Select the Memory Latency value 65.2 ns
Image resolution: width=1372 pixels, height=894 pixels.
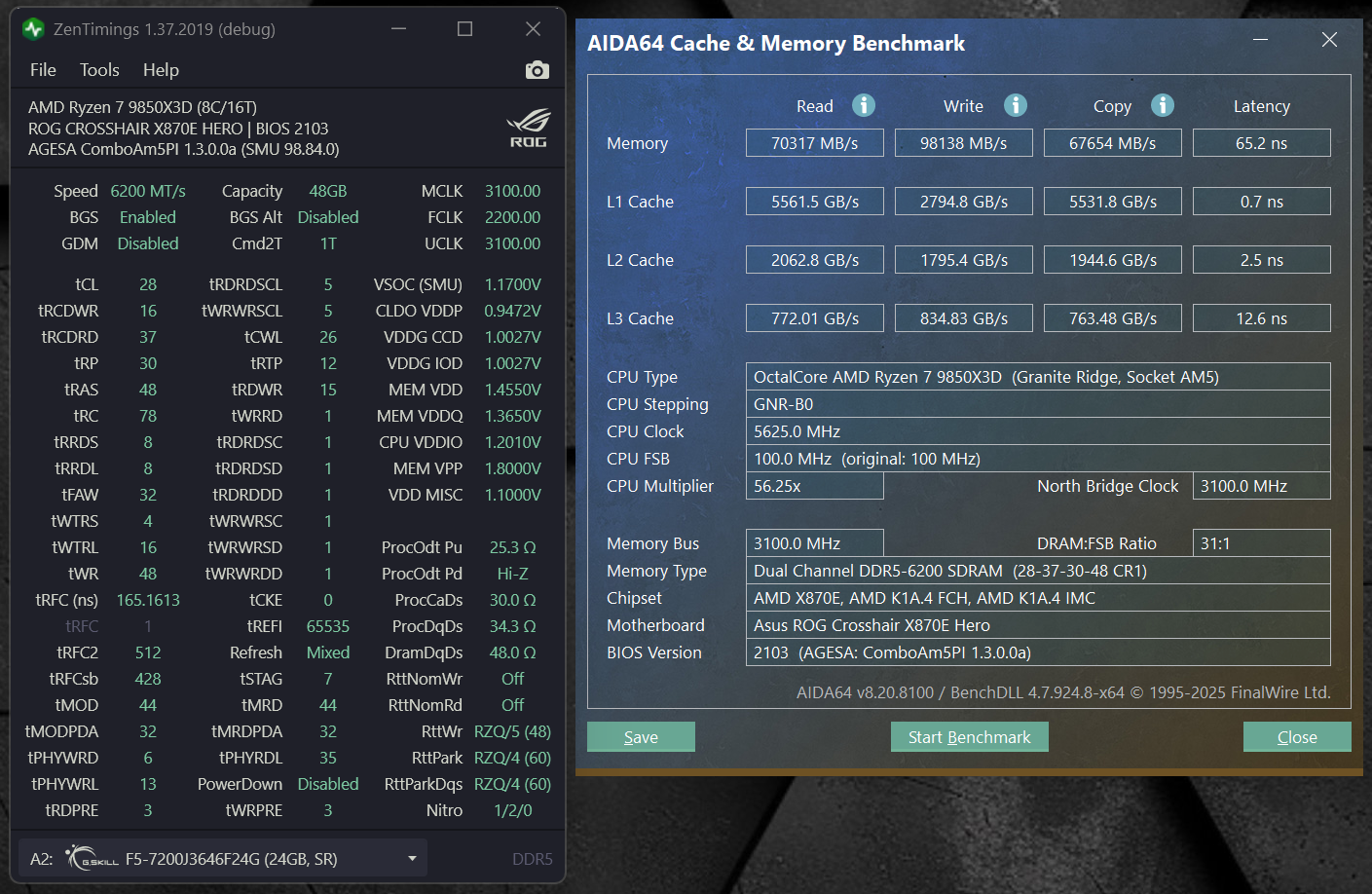tap(1262, 143)
